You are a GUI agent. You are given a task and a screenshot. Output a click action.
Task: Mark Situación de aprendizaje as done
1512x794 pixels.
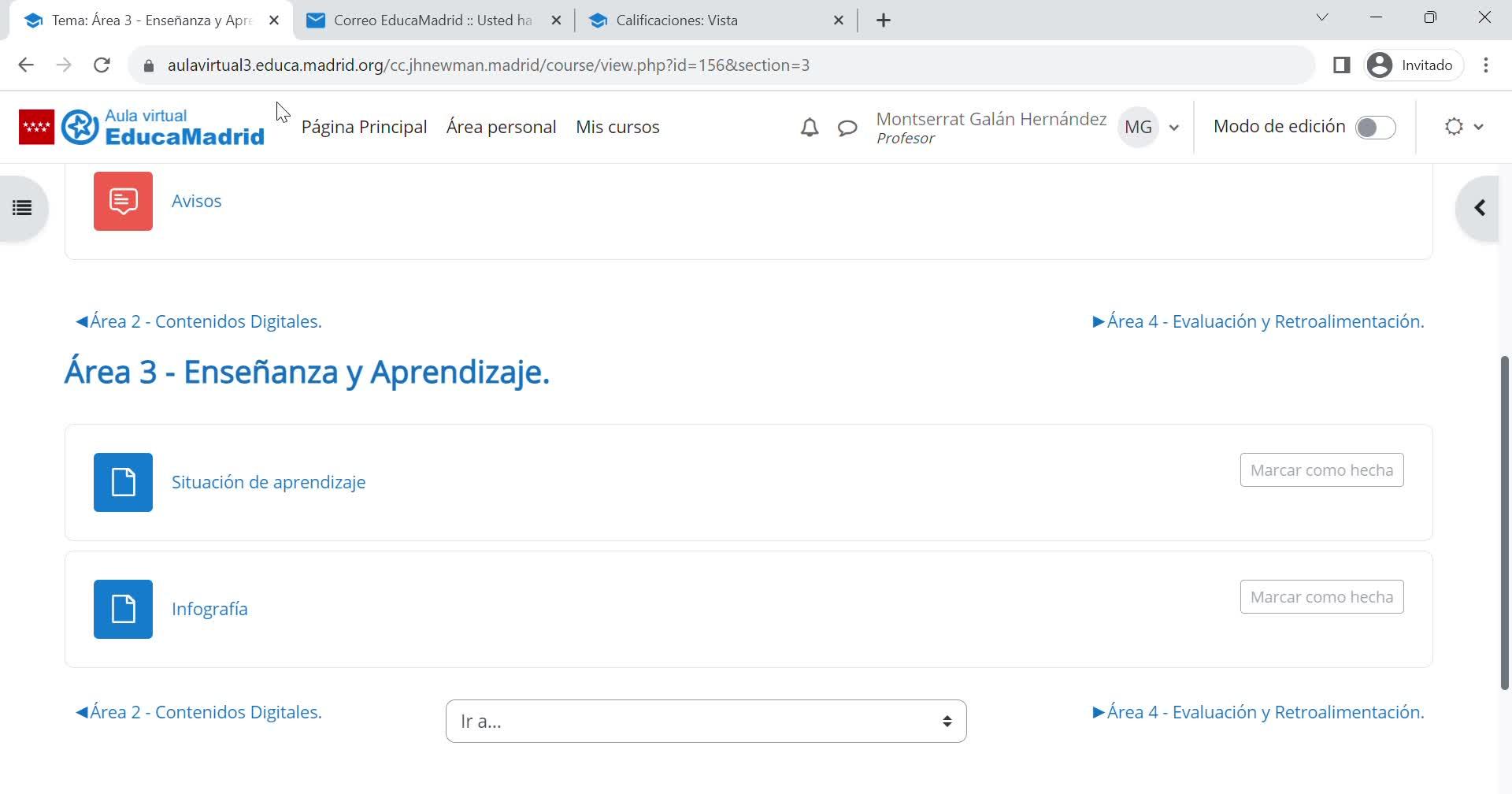[1321, 470]
